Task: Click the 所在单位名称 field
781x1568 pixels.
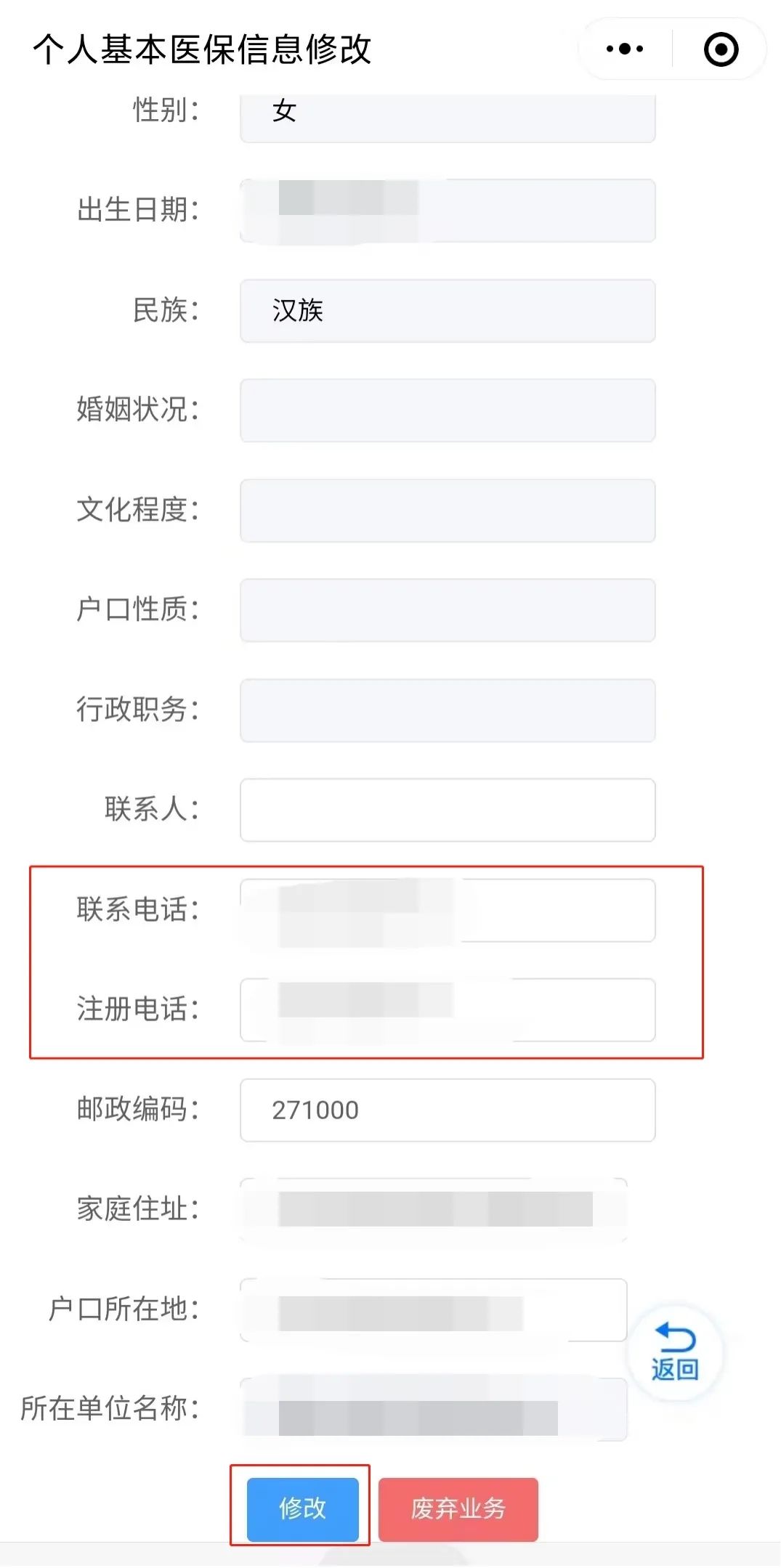Action: tap(434, 1409)
